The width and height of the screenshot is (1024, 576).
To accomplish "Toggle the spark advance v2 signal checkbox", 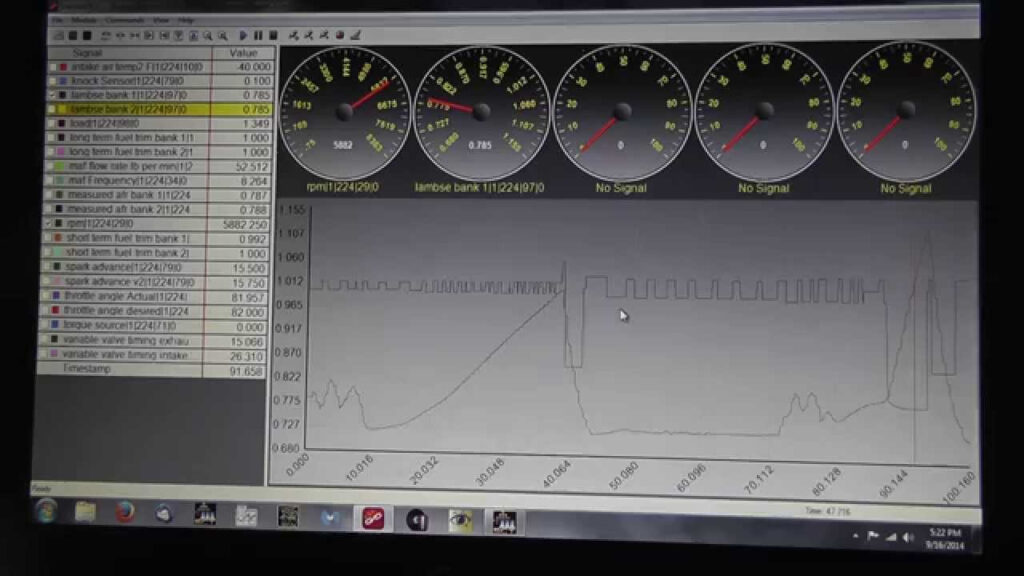I will click(46, 281).
